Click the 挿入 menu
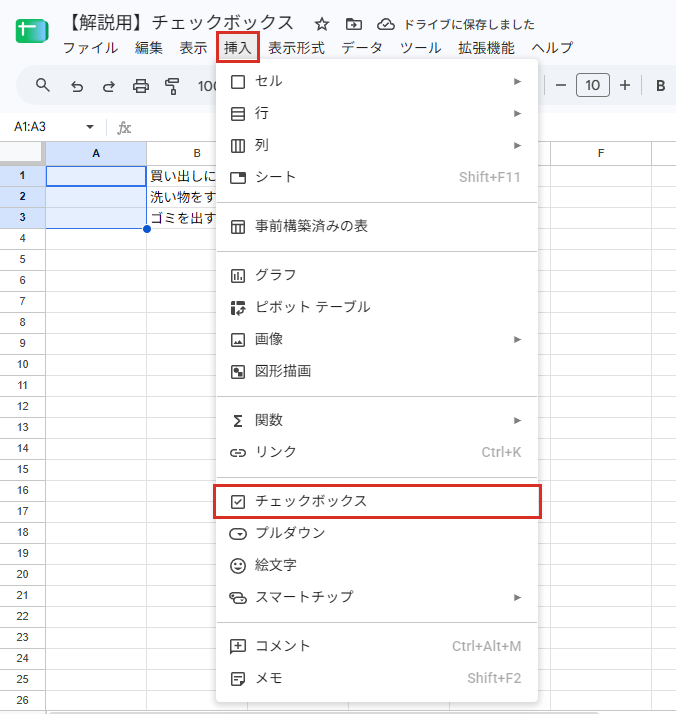676x714 pixels. pos(238,47)
